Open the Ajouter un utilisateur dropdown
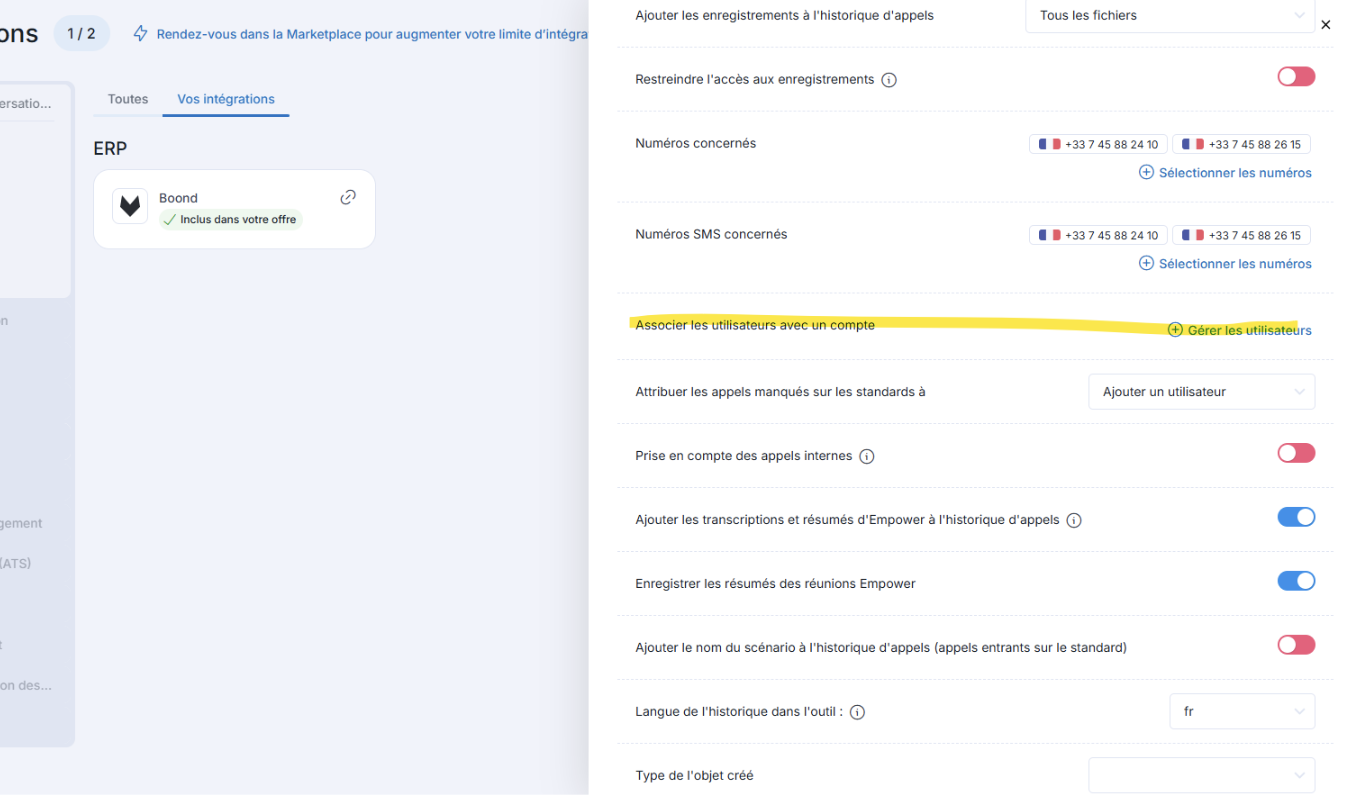1350x796 pixels. (x=1201, y=392)
